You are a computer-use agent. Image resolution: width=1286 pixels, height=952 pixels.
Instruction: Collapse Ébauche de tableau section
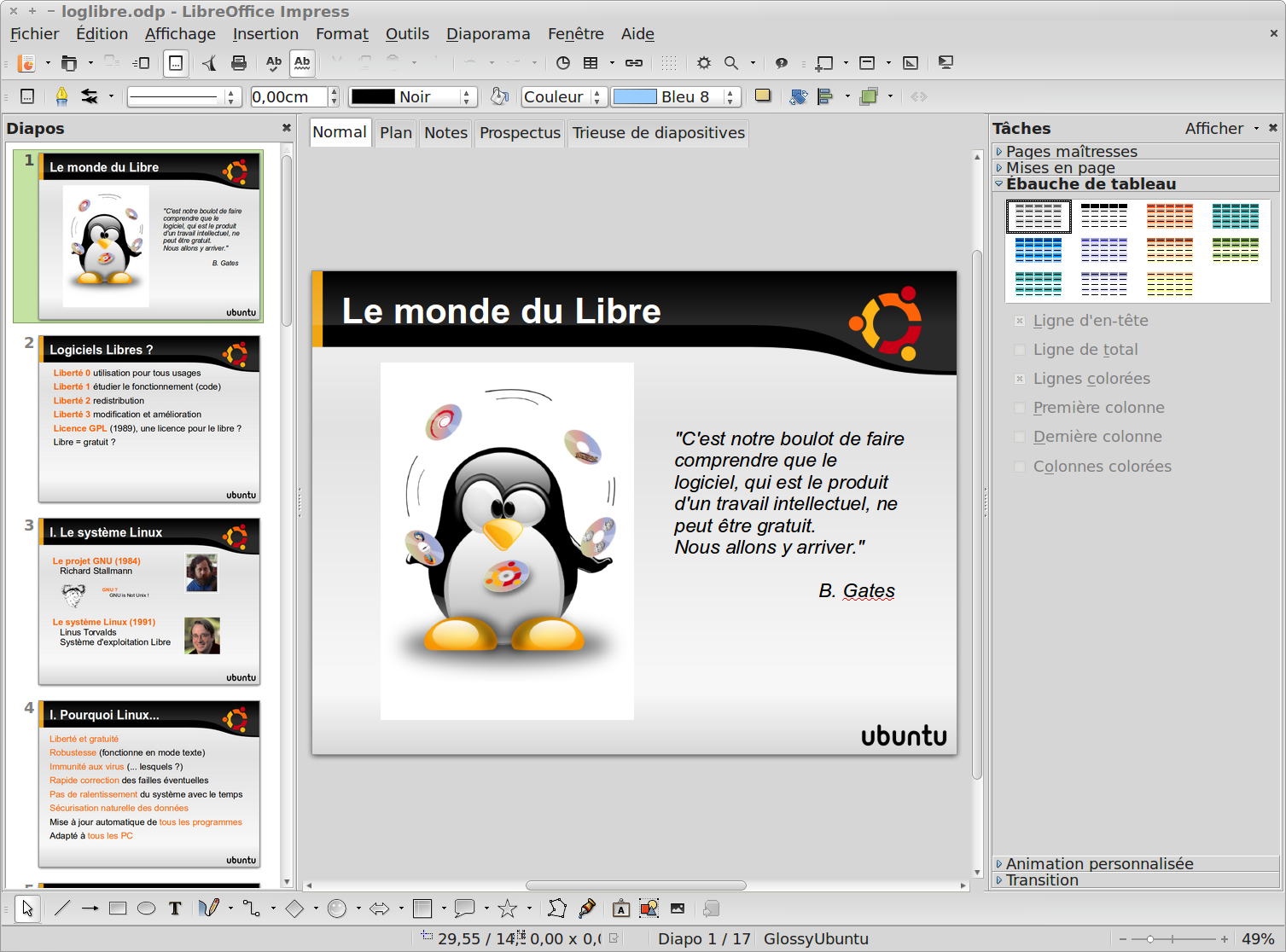(1136, 183)
